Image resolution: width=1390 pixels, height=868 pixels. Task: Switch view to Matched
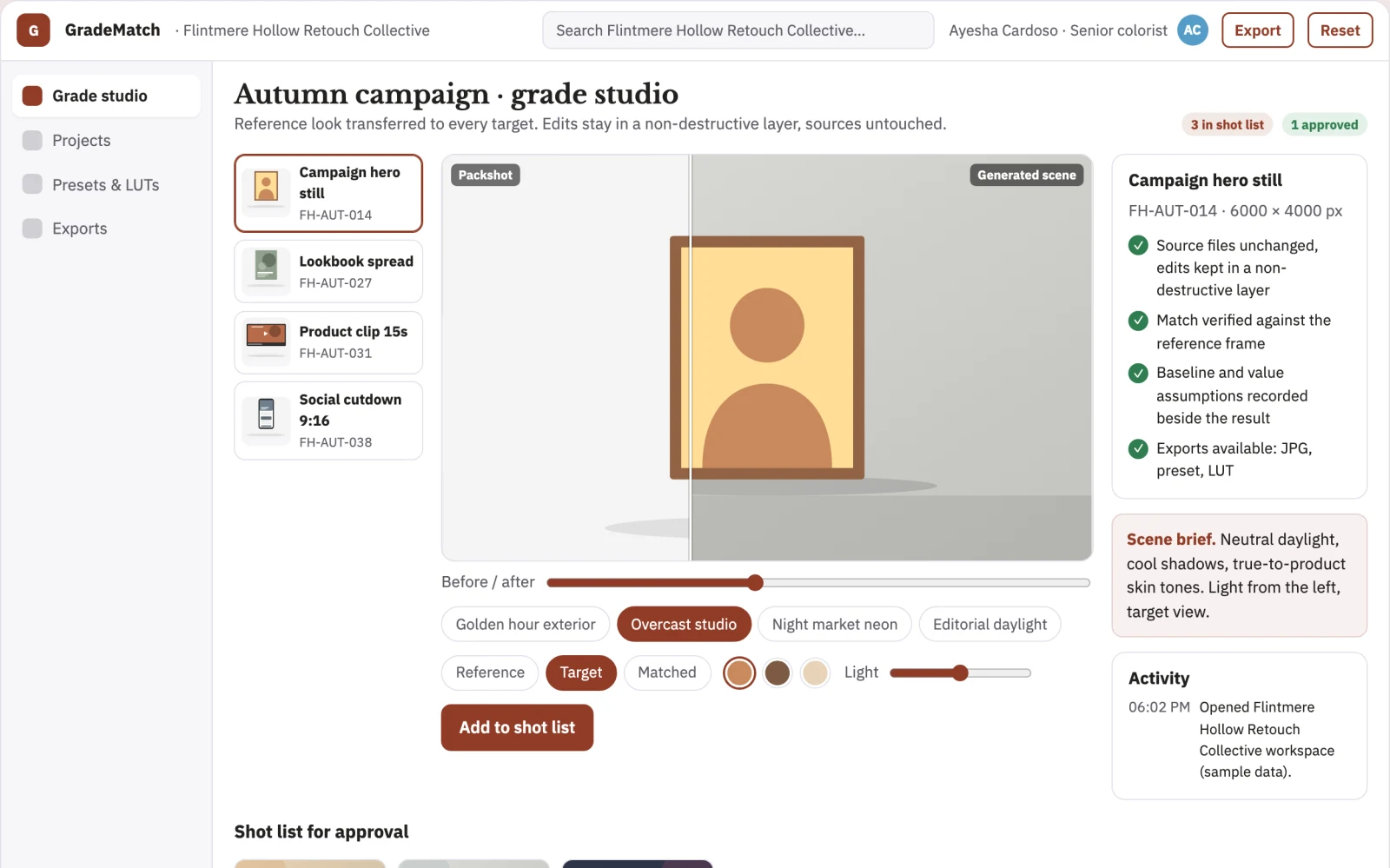[667, 673]
